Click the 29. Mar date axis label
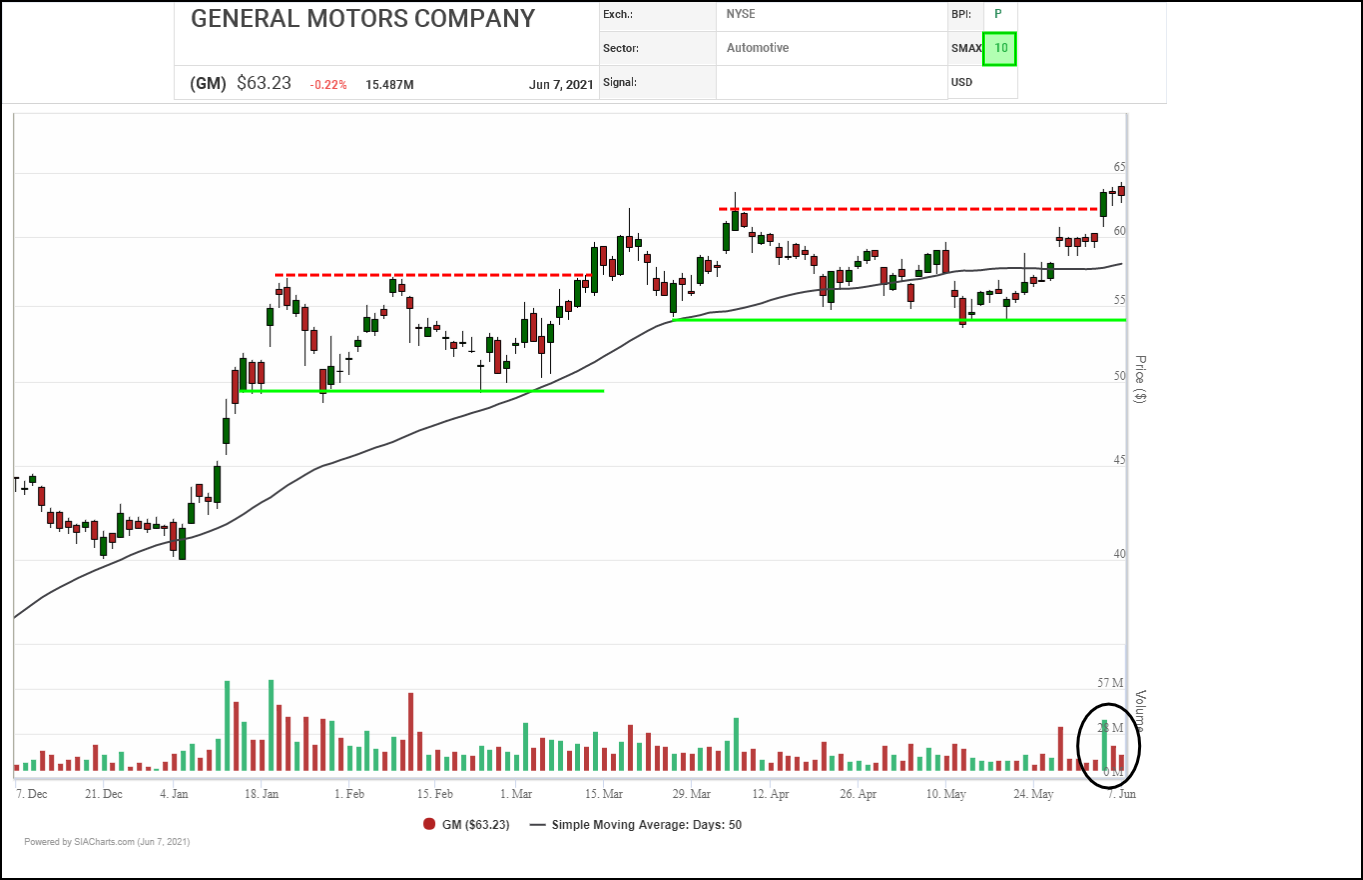The image size is (1363, 880). (690, 794)
